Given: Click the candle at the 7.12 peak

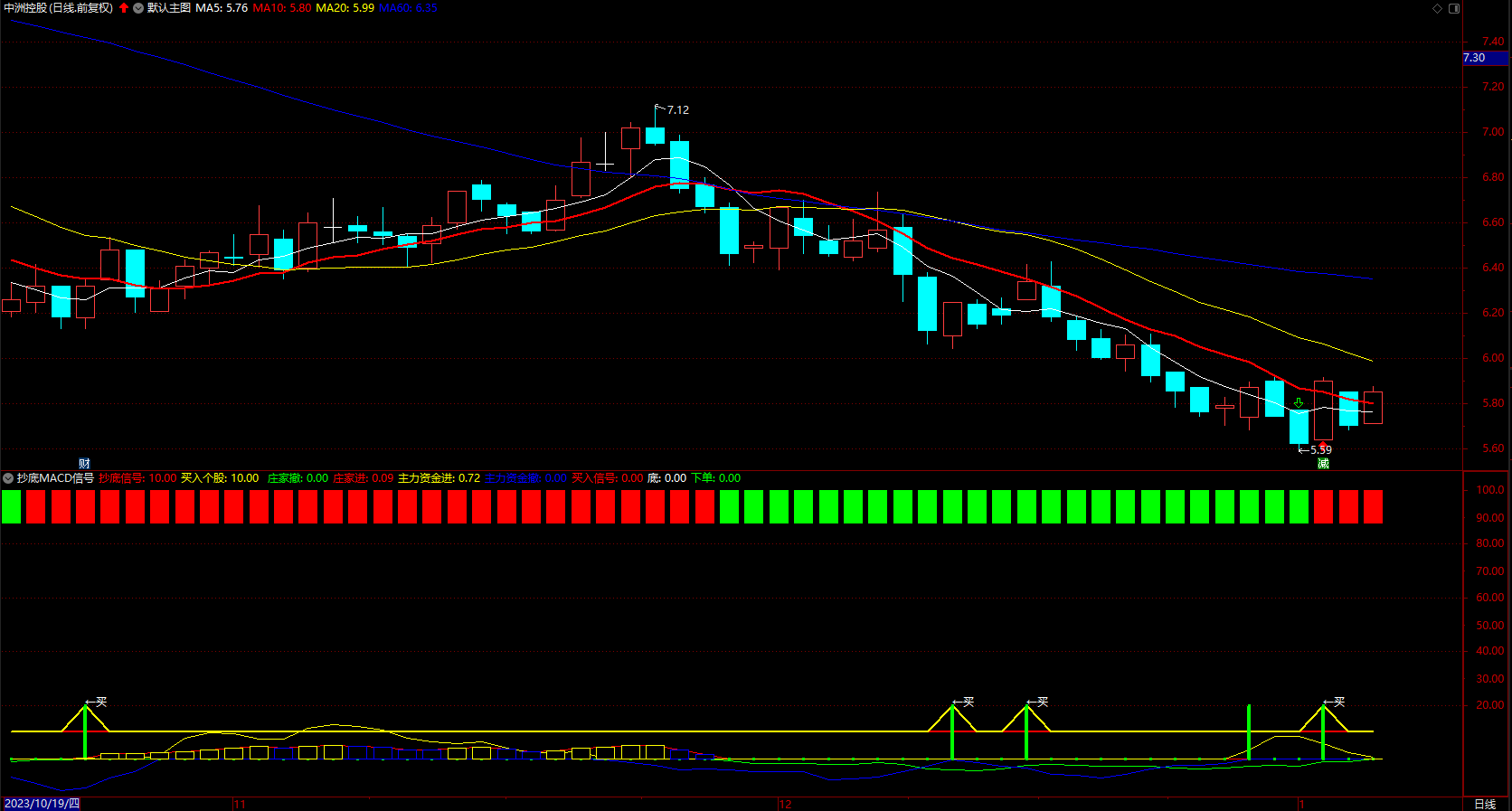Looking at the screenshot, I should click(x=656, y=136).
